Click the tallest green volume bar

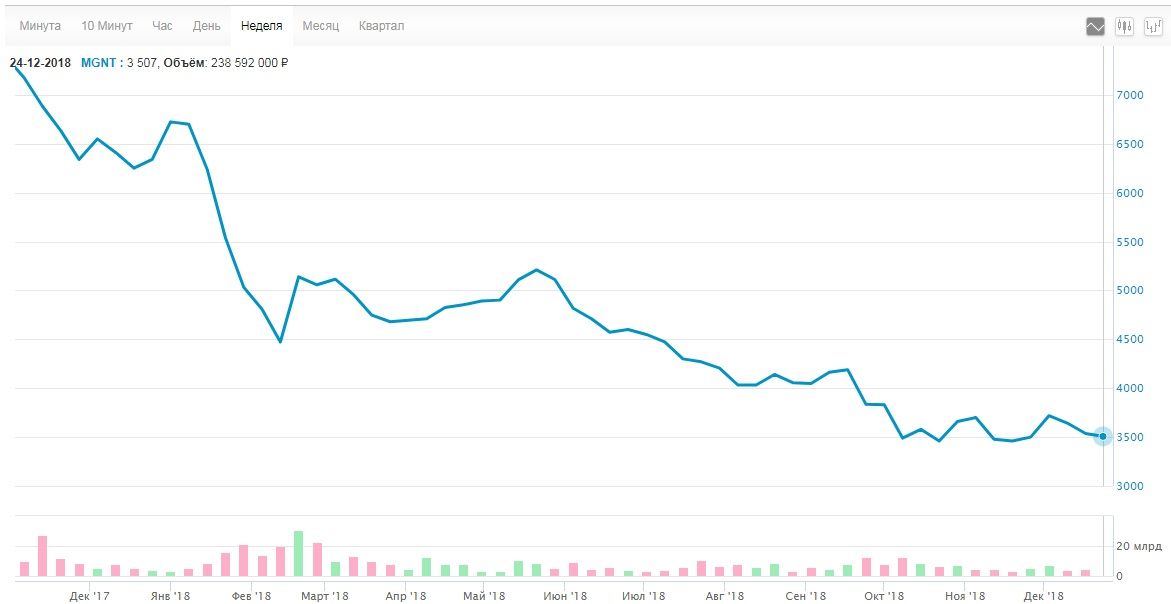coord(298,554)
